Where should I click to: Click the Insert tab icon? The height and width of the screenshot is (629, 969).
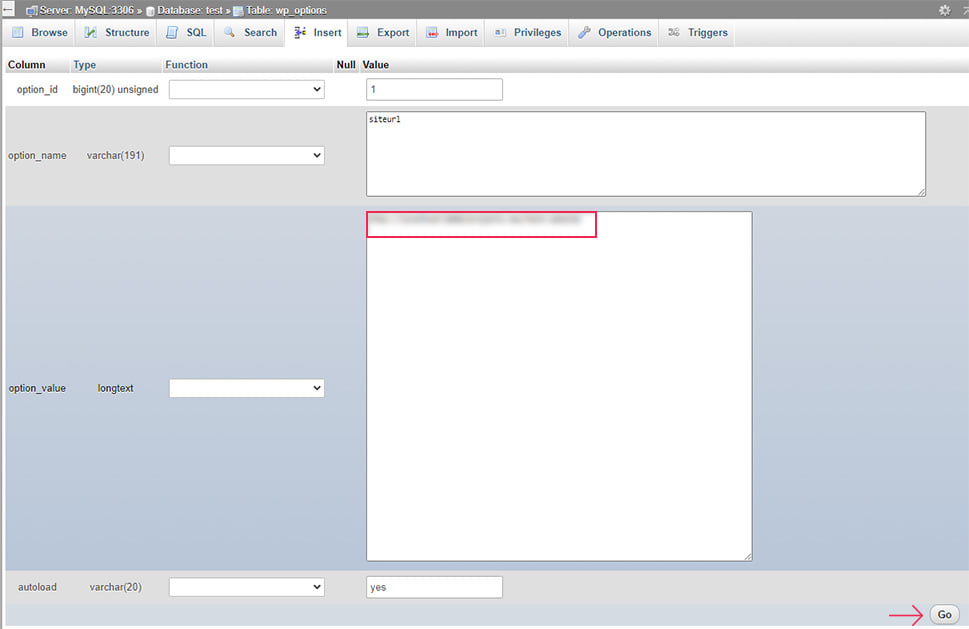point(300,32)
